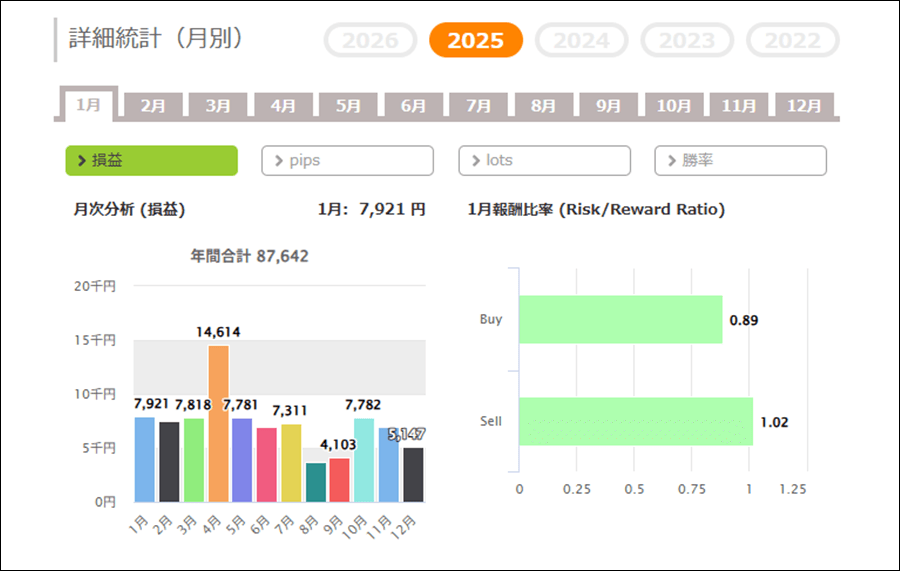The height and width of the screenshot is (571, 900).
Task: Click the blue January bar in chart
Action: pyautogui.click(x=145, y=459)
